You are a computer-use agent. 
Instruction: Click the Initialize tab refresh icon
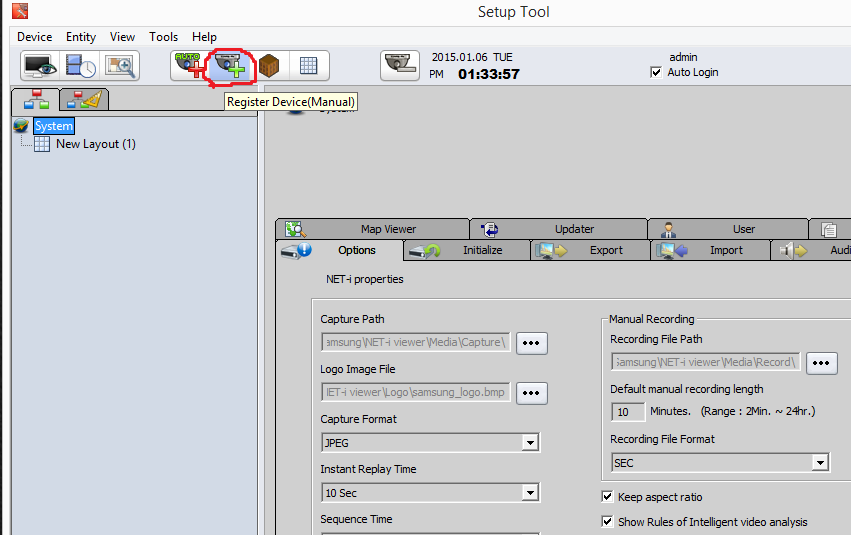click(424, 251)
